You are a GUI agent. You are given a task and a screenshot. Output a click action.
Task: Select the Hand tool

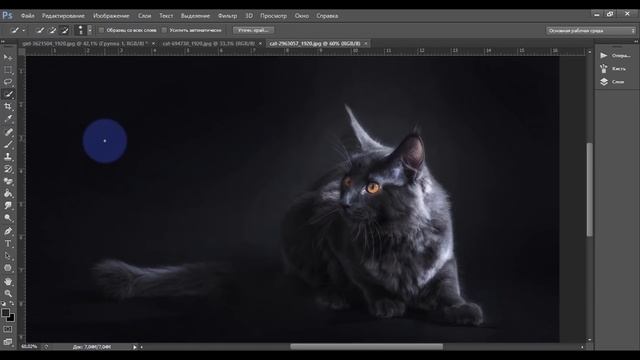pos(8,281)
